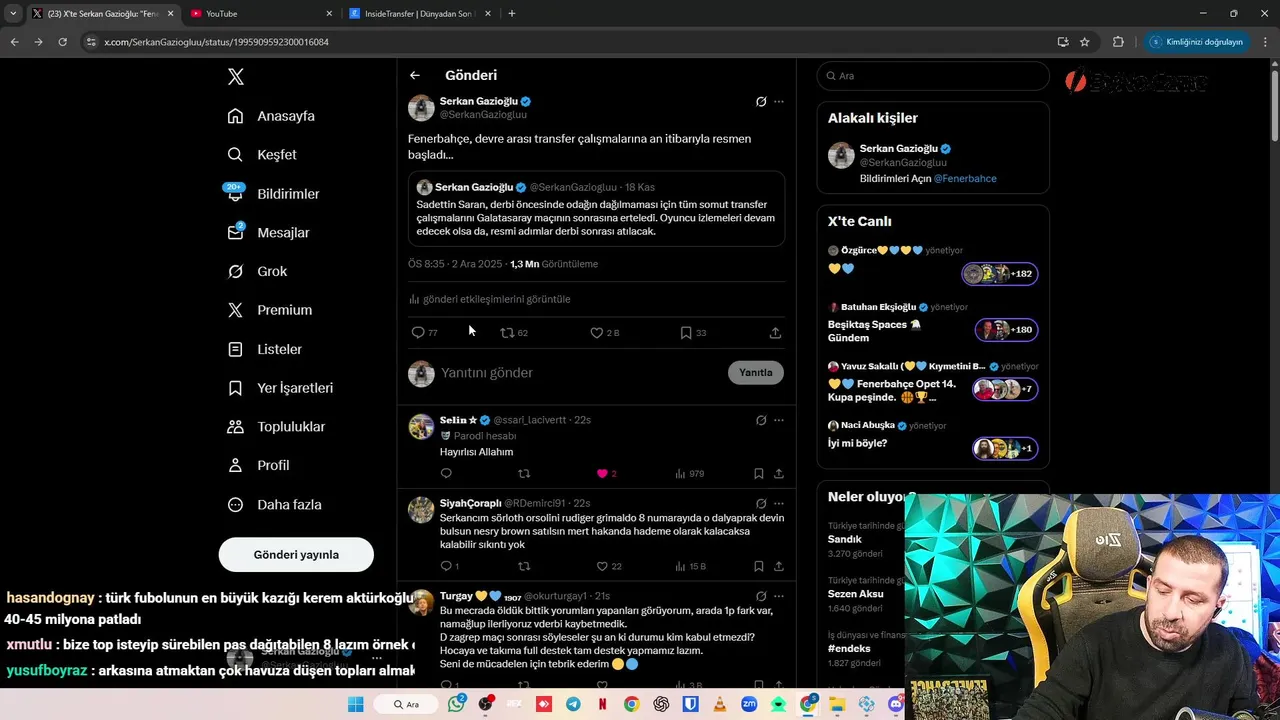Bookmark SiyahÇoraplı's reply
This screenshot has height=720, width=1280.
(x=759, y=567)
